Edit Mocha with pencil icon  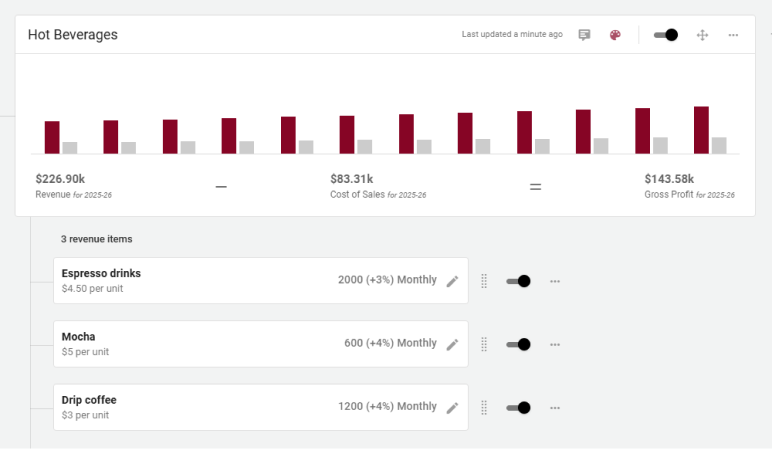tap(452, 345)
